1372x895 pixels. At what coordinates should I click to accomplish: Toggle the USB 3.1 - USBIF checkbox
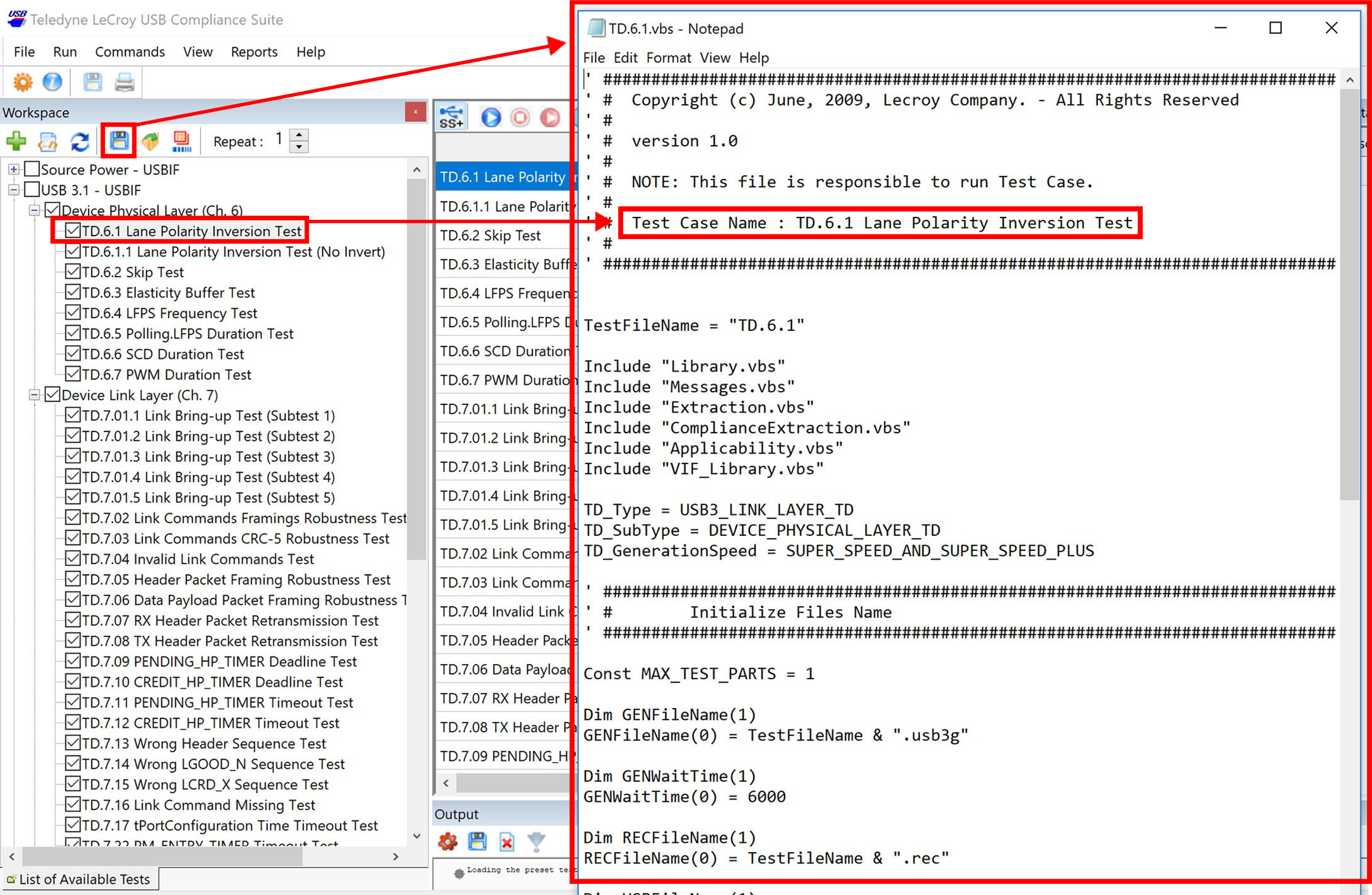point(32,190)
